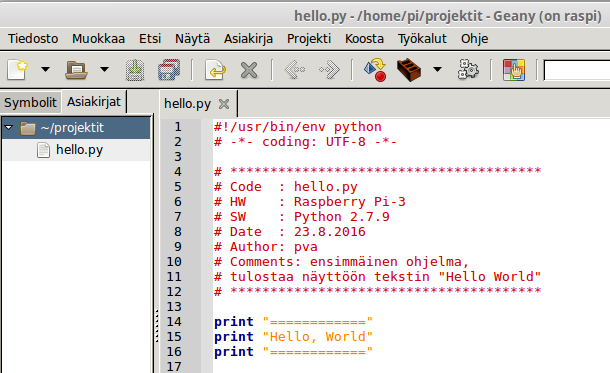Open the build options dropdown arrow
The image size is (610, 373).
tap(438, 70)
